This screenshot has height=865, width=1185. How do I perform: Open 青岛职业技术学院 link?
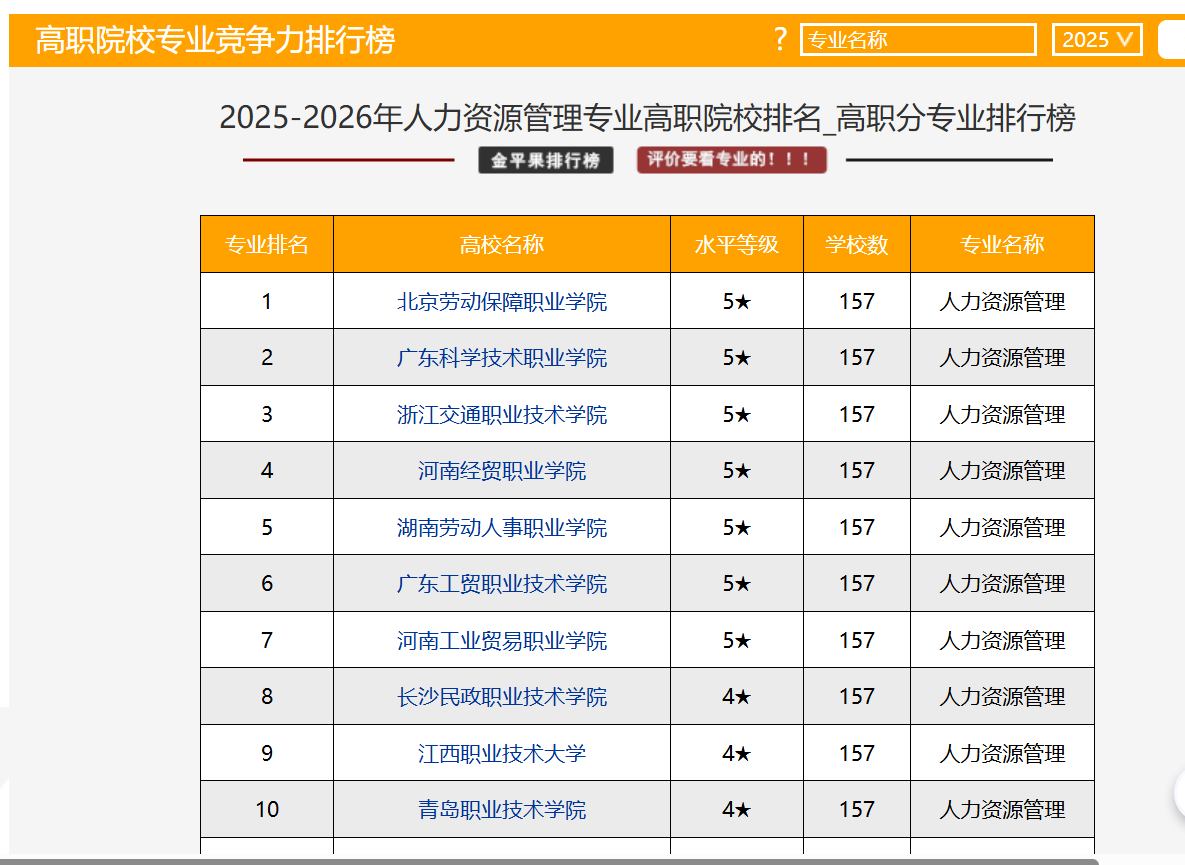click(502, 809)
